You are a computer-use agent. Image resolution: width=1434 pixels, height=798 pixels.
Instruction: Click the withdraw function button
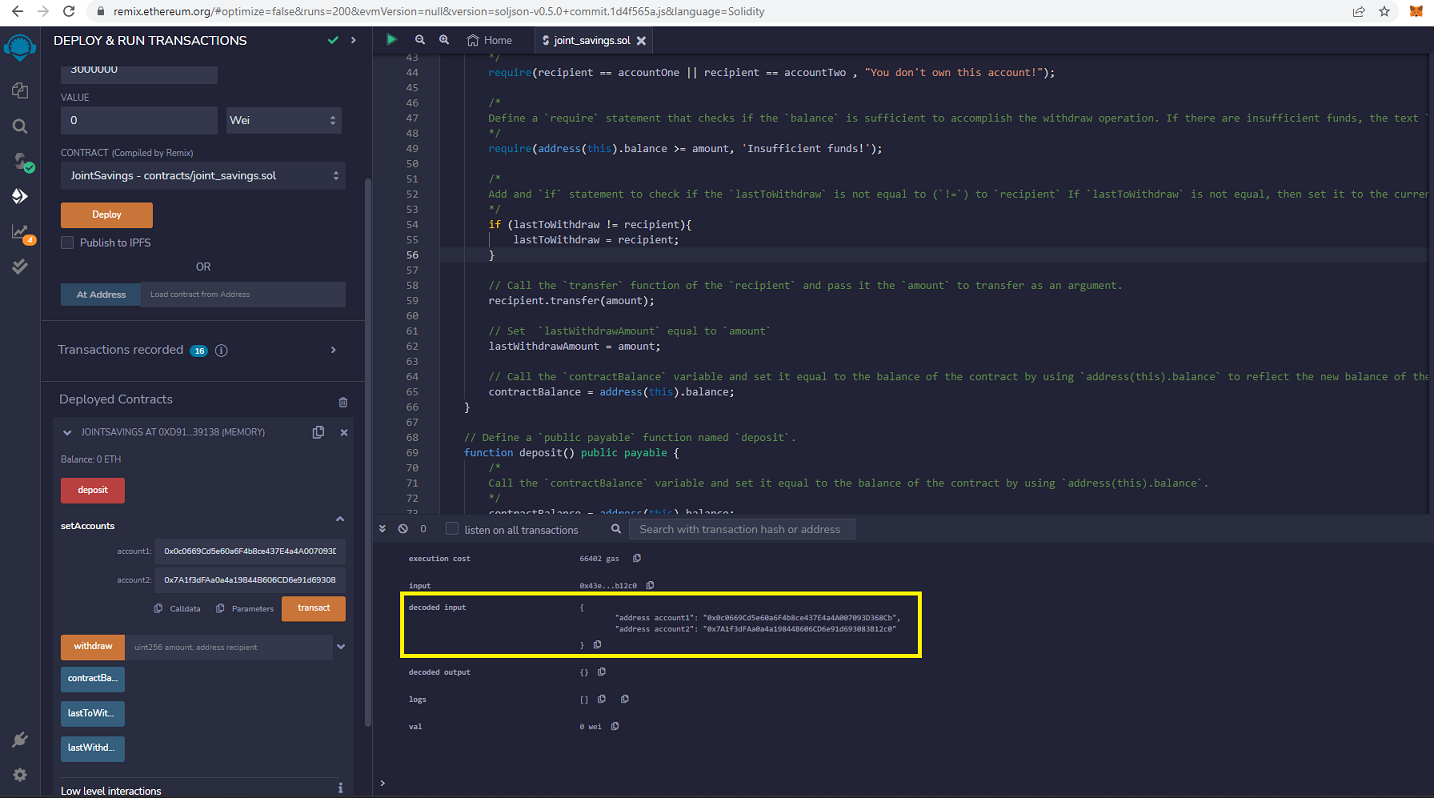(93, 646)
